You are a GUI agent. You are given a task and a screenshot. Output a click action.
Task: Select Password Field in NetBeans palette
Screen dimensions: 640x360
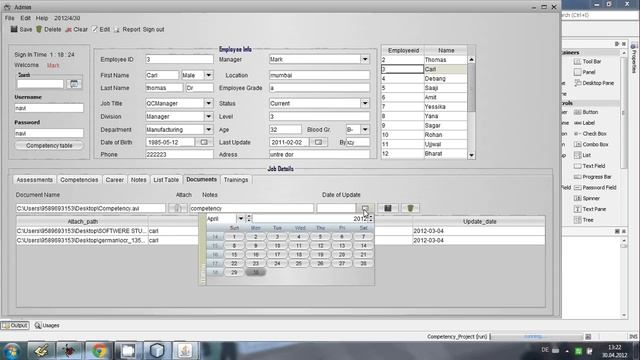(595, 187)
